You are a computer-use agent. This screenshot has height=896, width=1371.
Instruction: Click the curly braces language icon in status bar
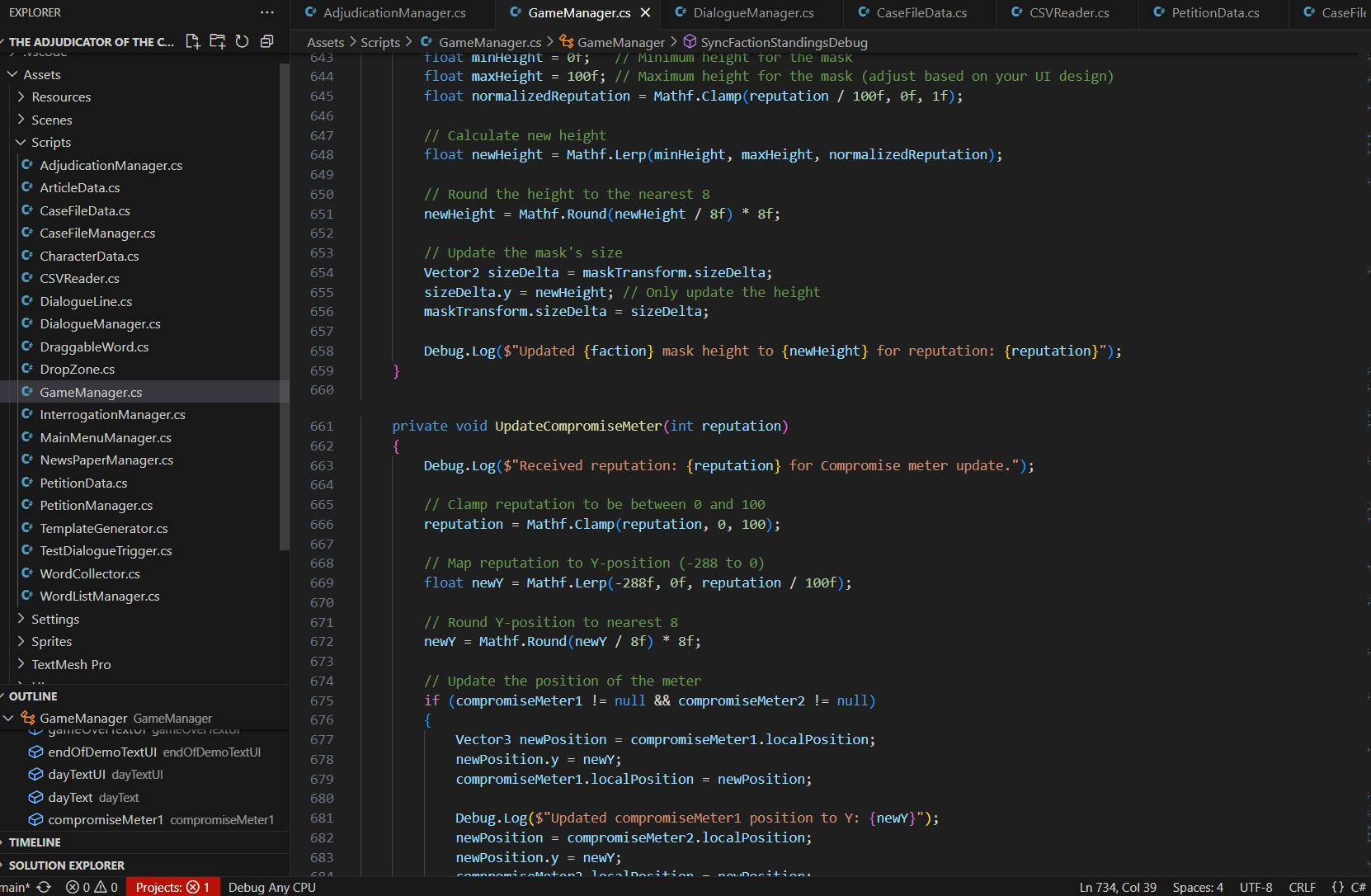(1338, 887)
